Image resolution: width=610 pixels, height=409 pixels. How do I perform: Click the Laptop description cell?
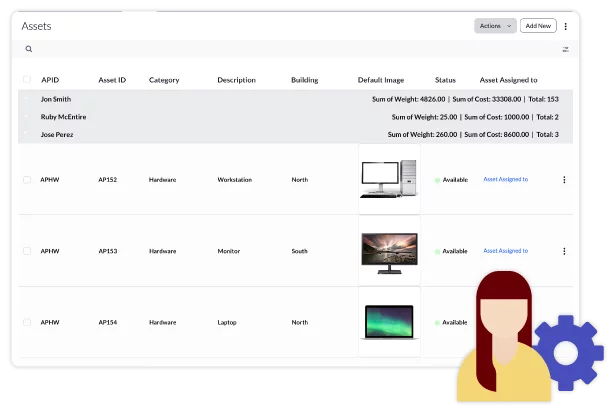pyautogui.click(x=227, y=323)
